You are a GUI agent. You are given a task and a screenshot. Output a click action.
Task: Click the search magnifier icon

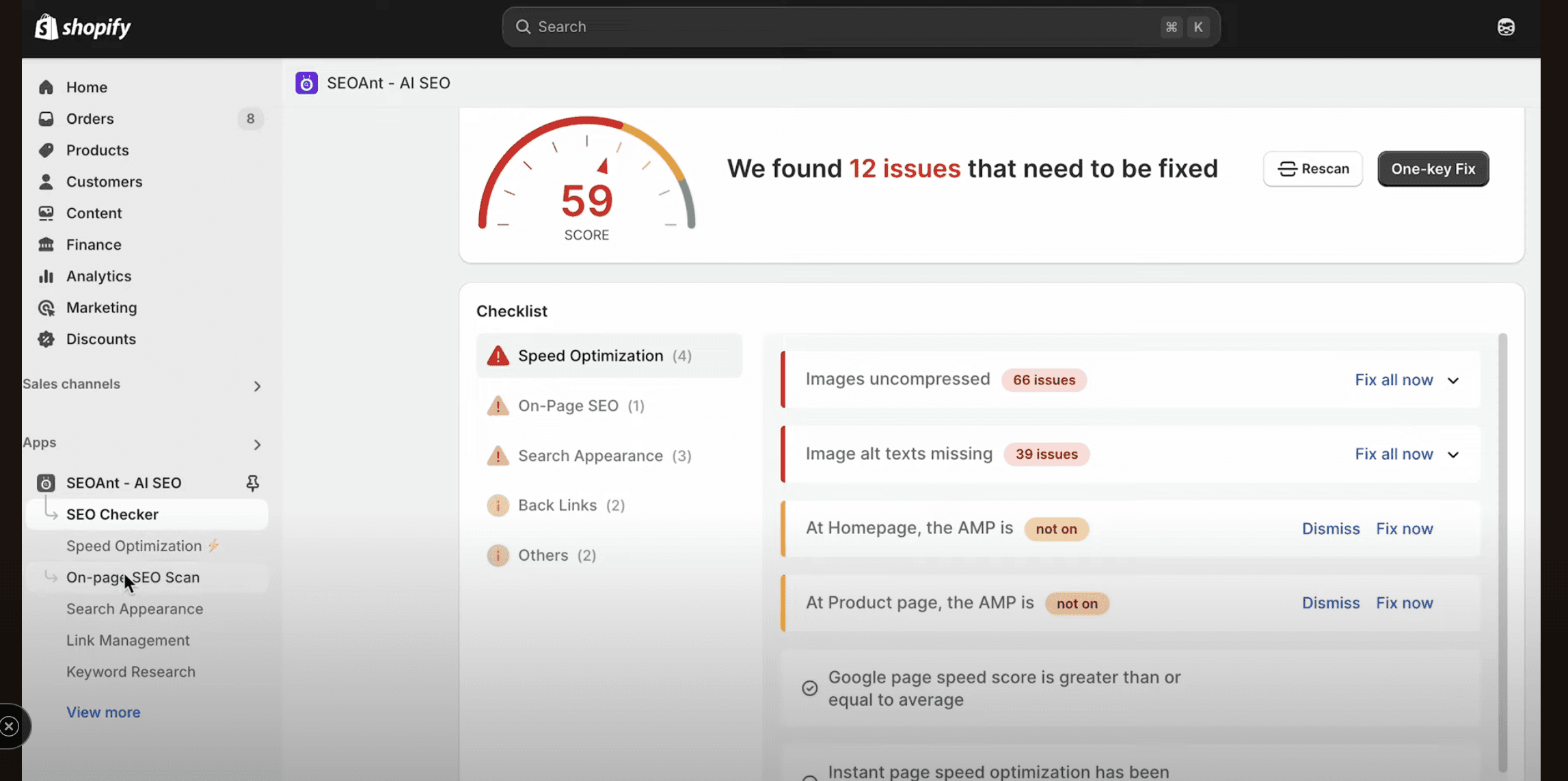[523, 27]
